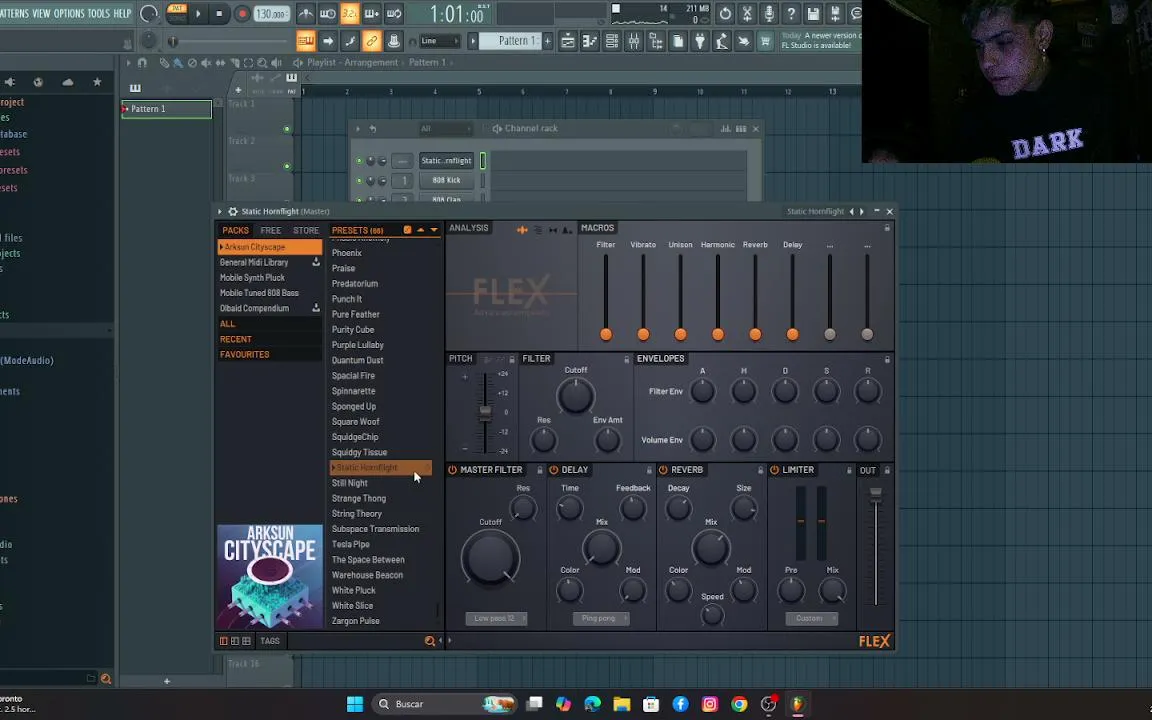Toggle Master Filter power button
Image resolution: width=1152 pixels, height=720 pixels.
pyautogui.click(x=453, y=470)
